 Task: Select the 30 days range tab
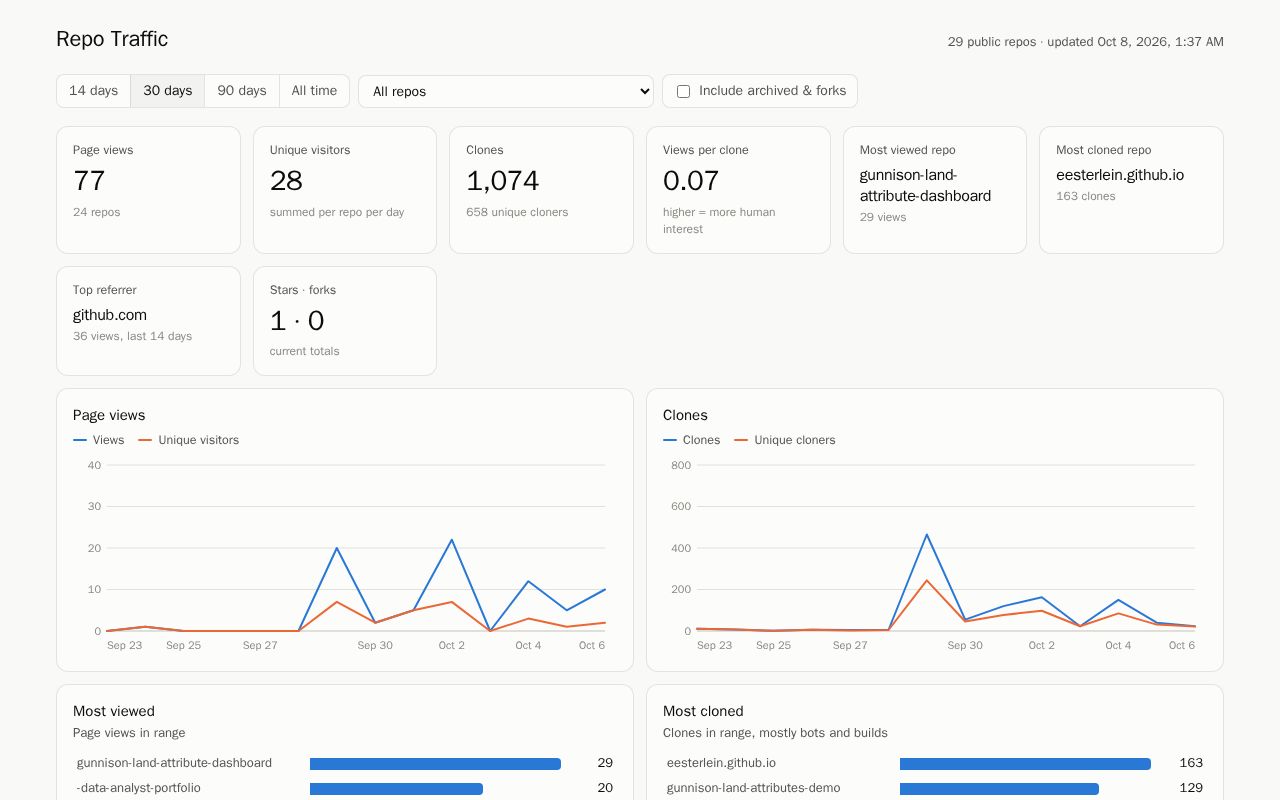click(x=168, y=91)
